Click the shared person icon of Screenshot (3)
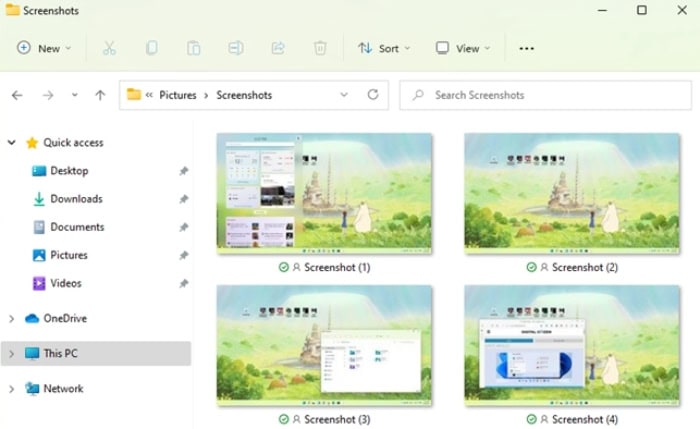700x429 pixels. tap(296, 420)
